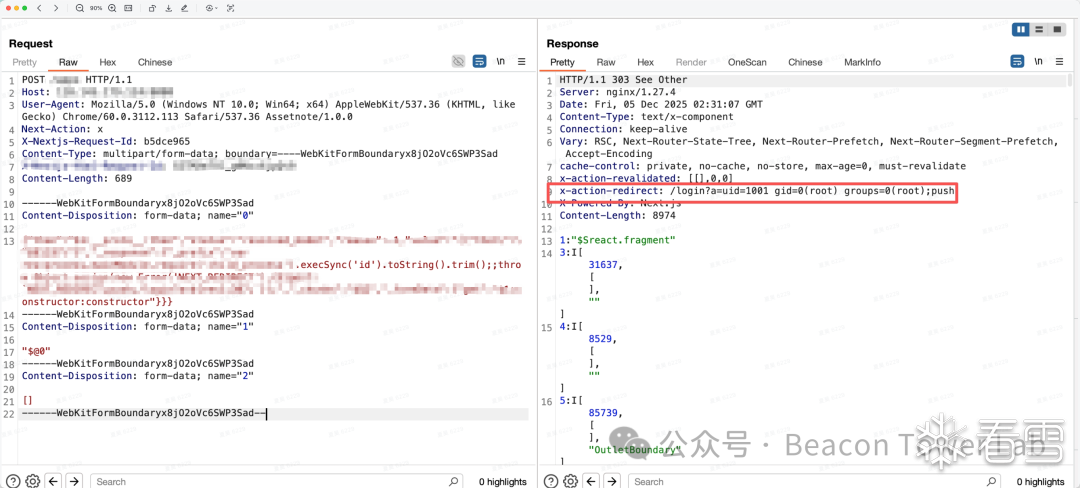1080x488 pixels.
Task: Click the rotate icon in the viewer toolbar
Action: click(152, 8)
